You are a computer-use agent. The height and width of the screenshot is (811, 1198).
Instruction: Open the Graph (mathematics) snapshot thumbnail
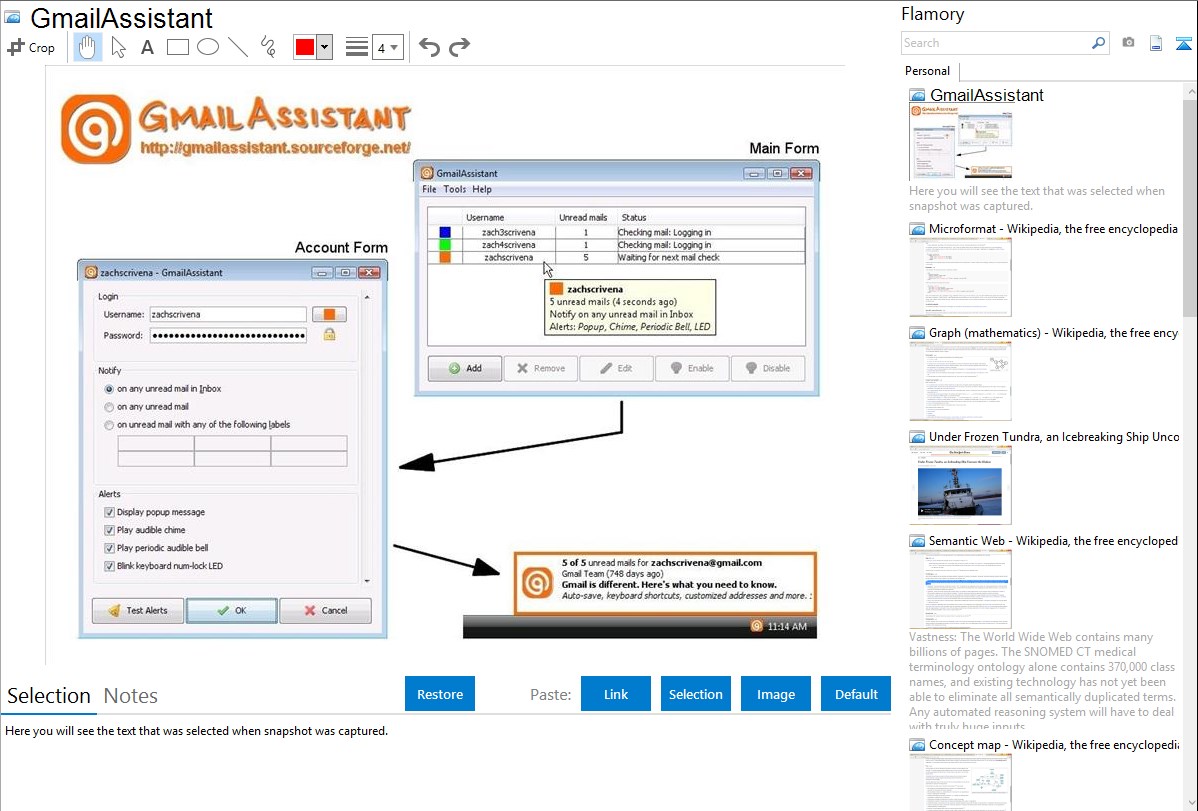click(960, 381)
